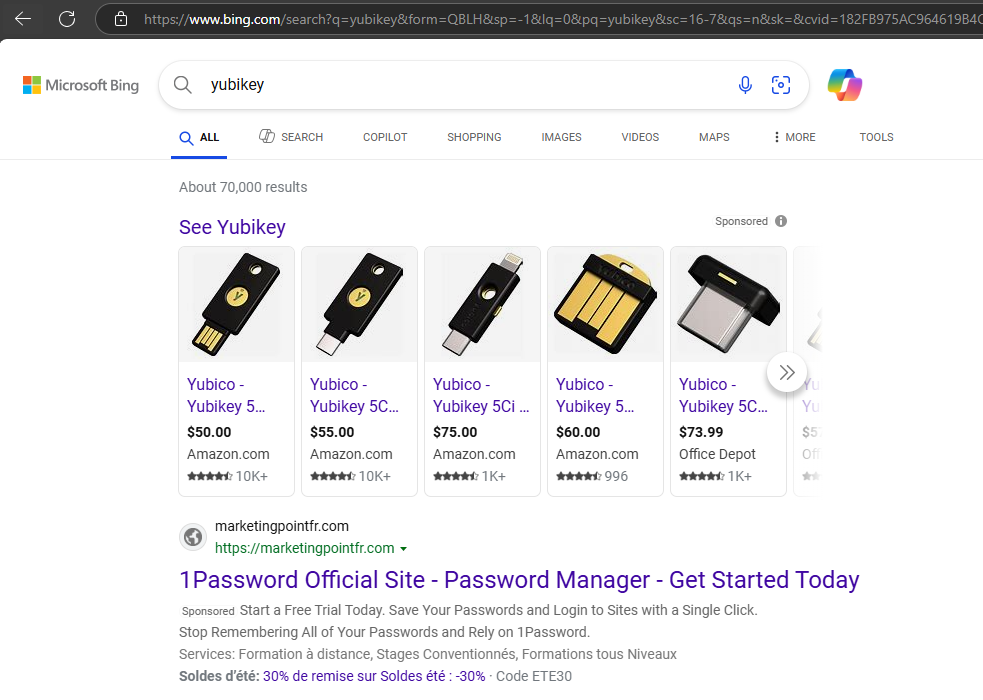Switch to the Images tab
The width and height of the screenshot is (983, 700).
point(561,137)
